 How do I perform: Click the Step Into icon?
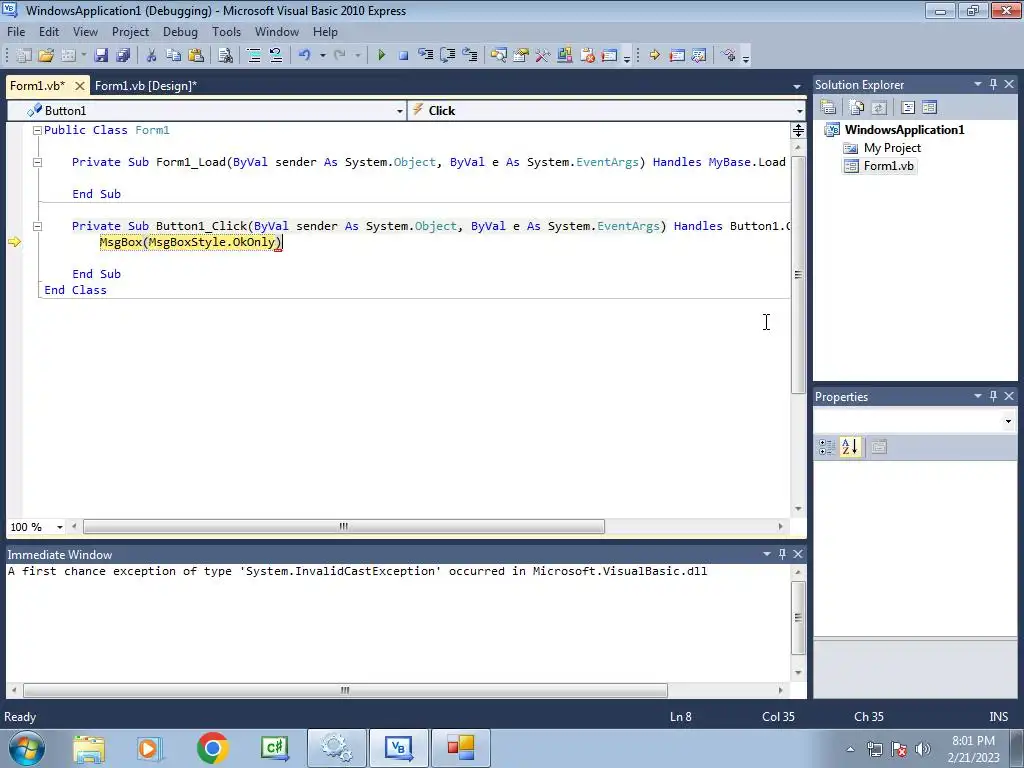pos(426,56)
